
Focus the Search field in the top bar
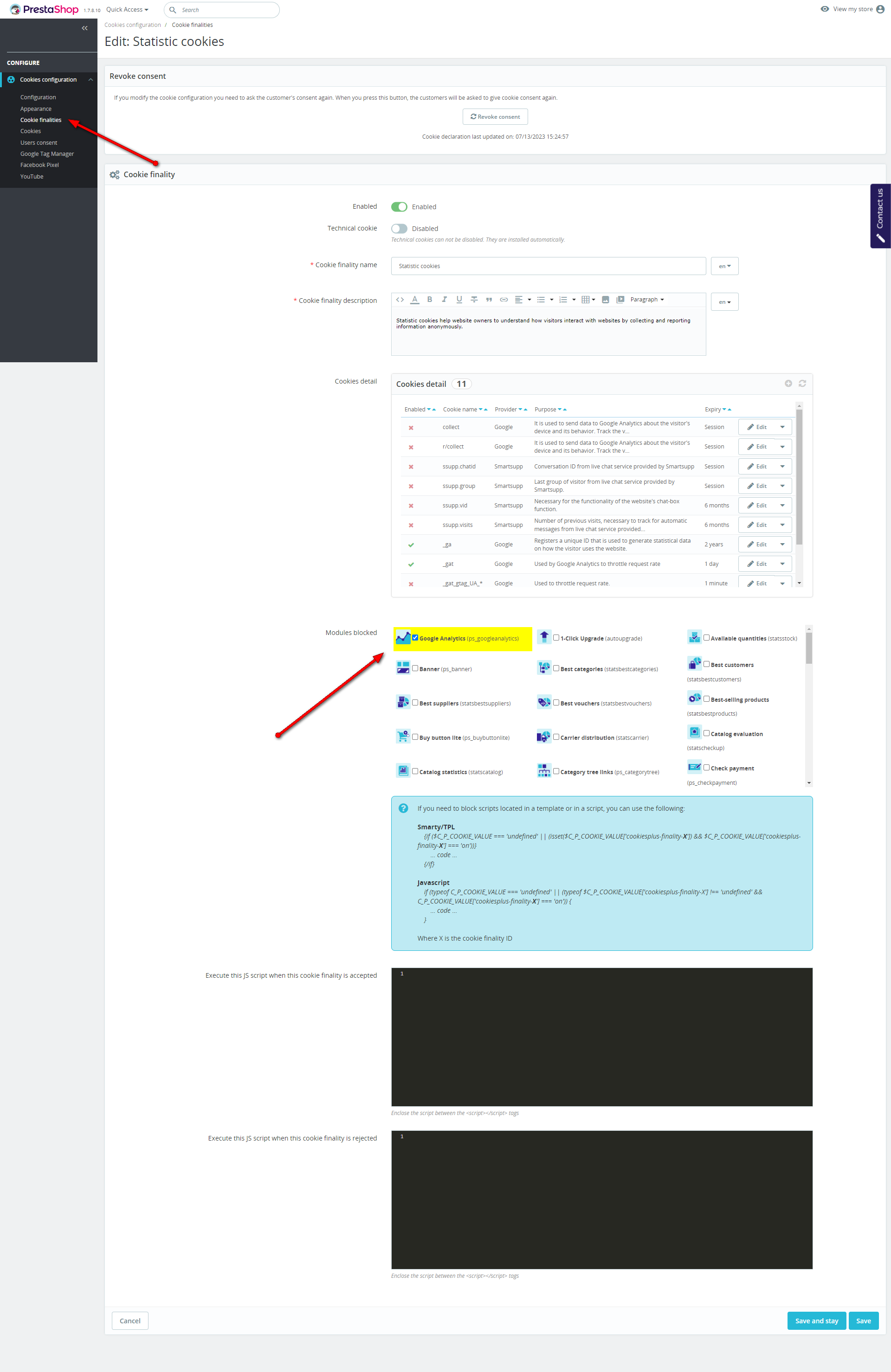(222, 10)
